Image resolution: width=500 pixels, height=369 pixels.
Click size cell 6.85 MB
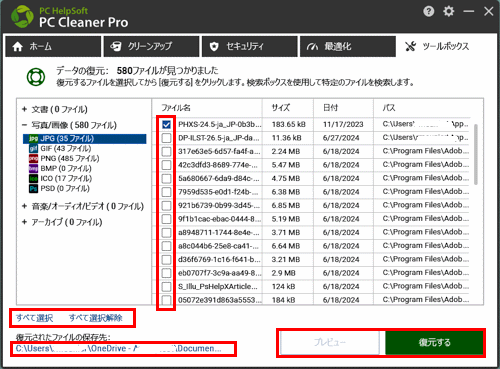[x=286, y=206]
